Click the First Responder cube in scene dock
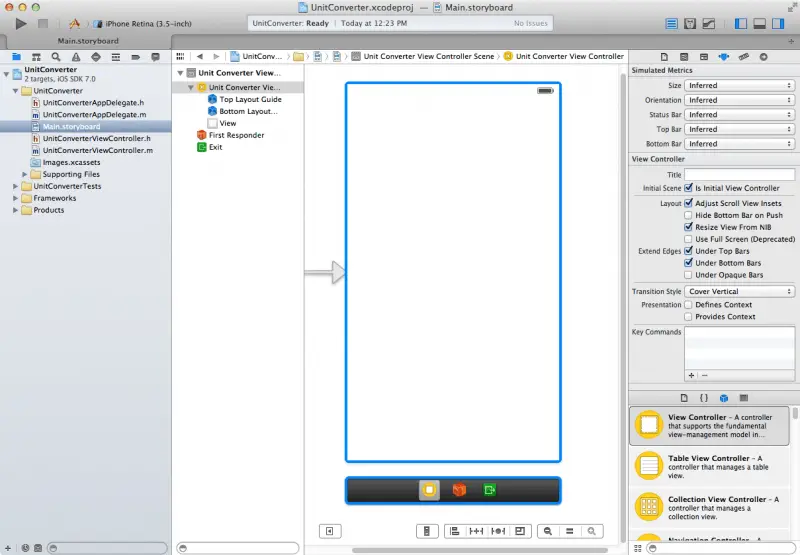 pyautogui.click(x=459, y=490)
